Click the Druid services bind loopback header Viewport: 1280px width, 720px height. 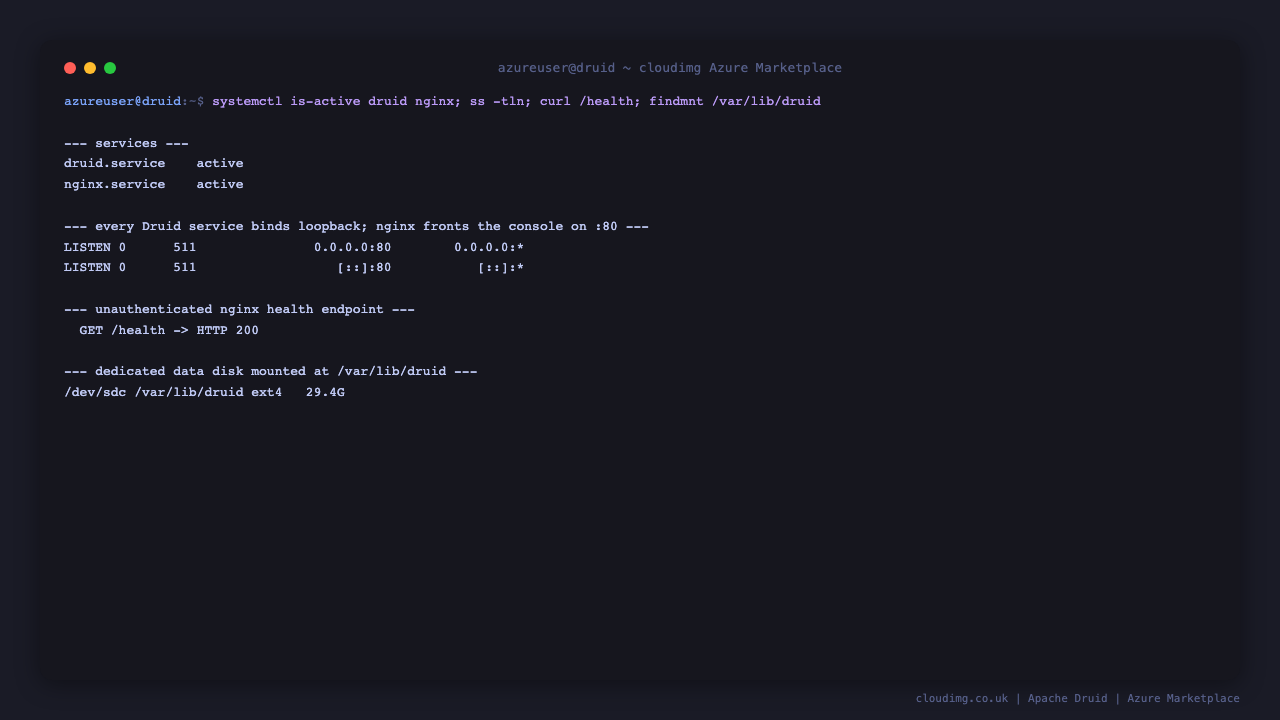pos(356,226)
